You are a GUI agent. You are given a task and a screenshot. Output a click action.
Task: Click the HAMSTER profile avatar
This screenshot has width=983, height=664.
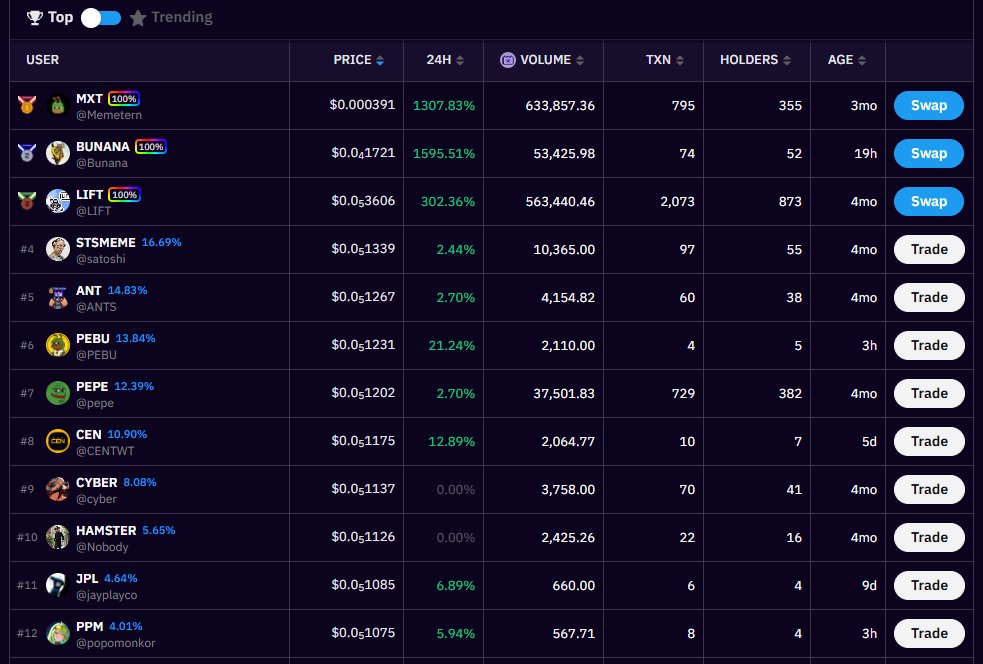tap(58, 537)
